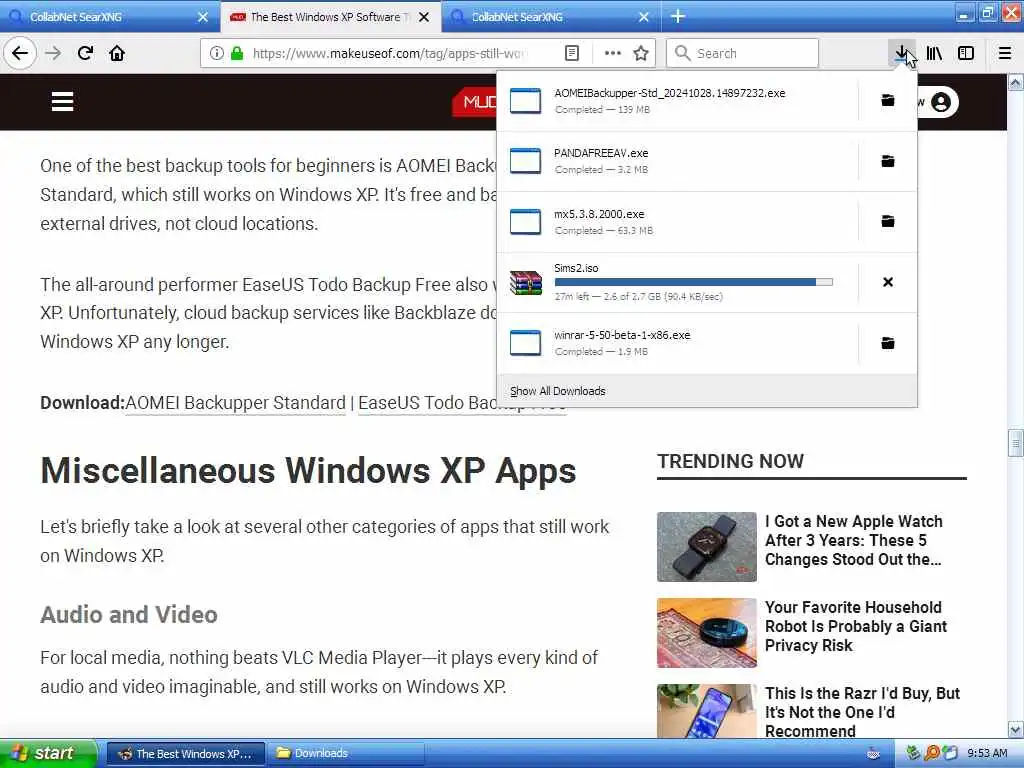This screenshot has height=768, width=1024.
Task: Click Show All Downloads
Action: 558,391
